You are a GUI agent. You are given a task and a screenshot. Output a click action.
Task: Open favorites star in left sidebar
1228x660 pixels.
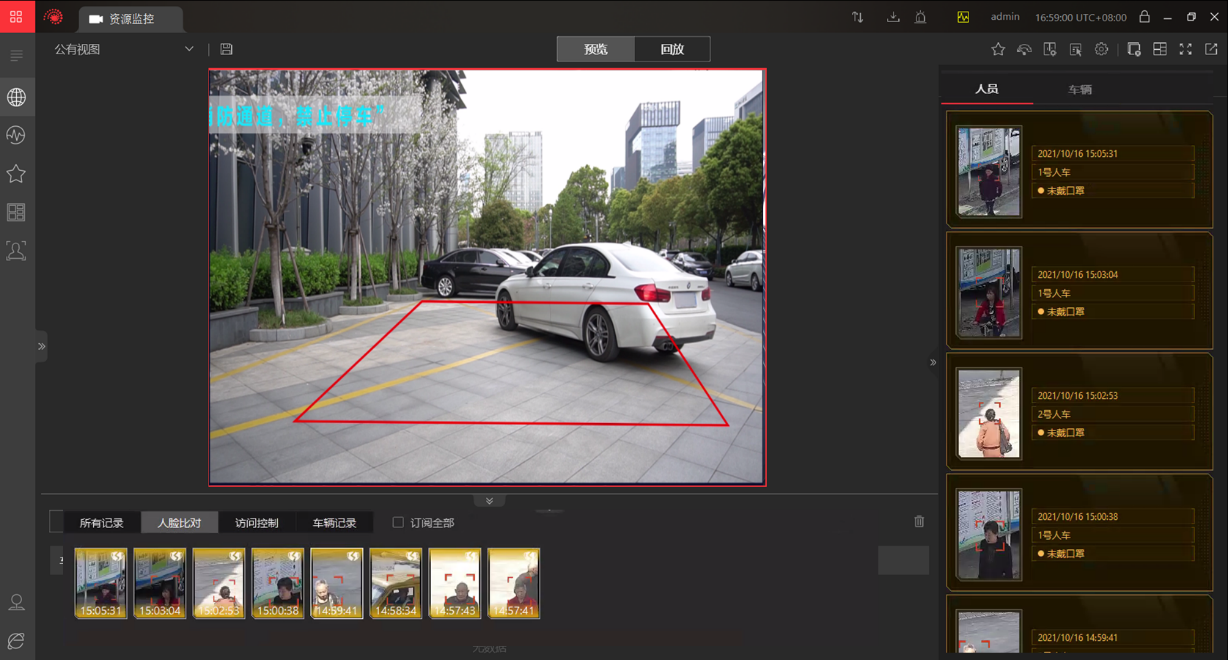pos(16,174)
